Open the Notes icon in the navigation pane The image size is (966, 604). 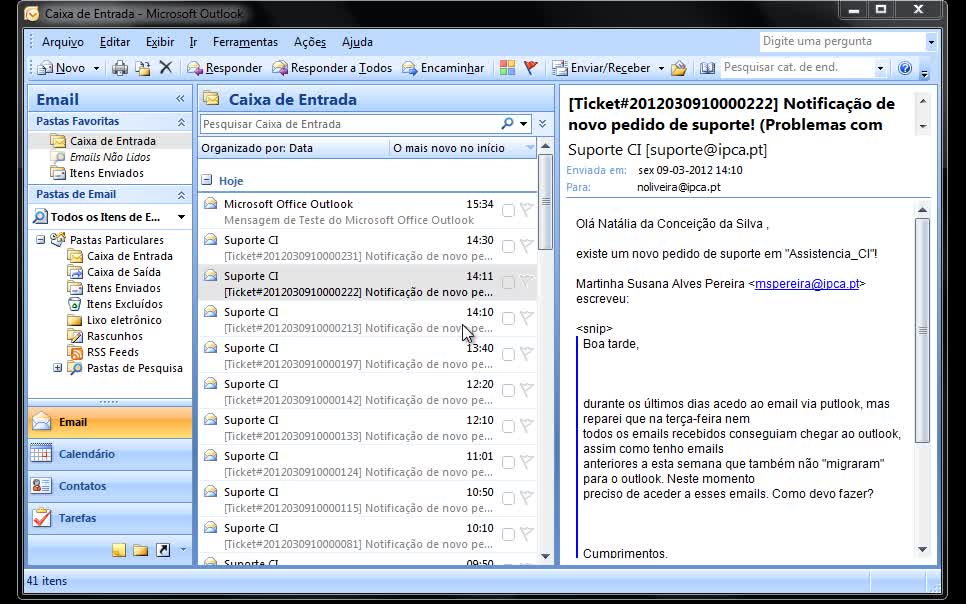coord(119,550)
